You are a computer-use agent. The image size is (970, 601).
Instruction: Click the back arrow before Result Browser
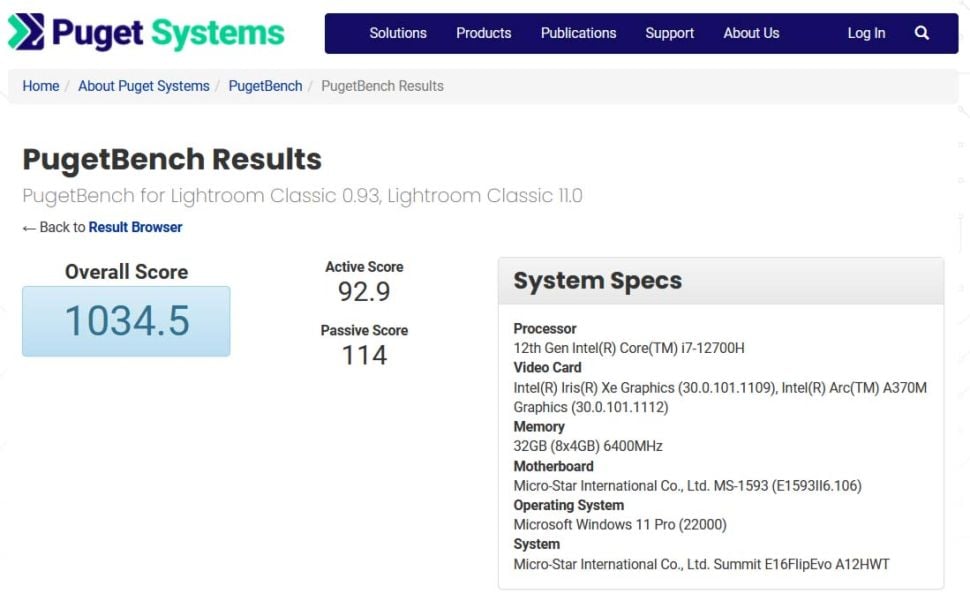[29, 228]
